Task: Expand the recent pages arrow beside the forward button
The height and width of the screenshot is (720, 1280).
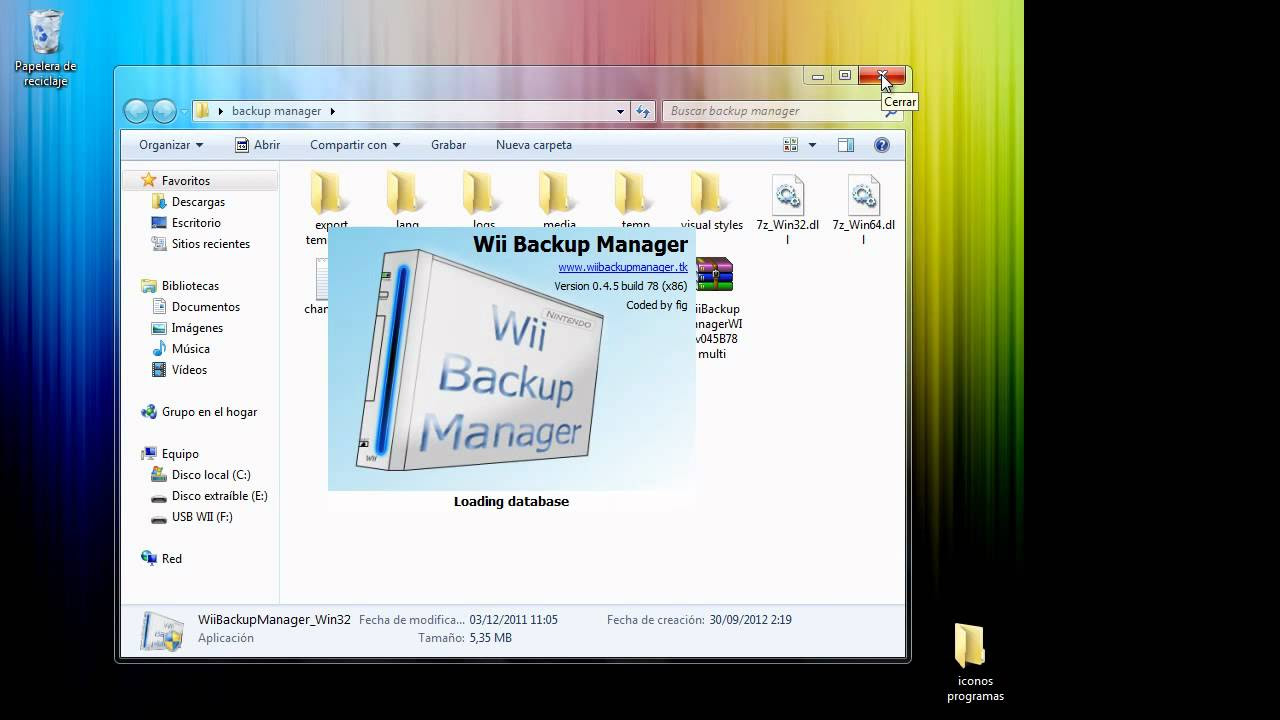Action: pyautogui.click(x=183, y=111)
